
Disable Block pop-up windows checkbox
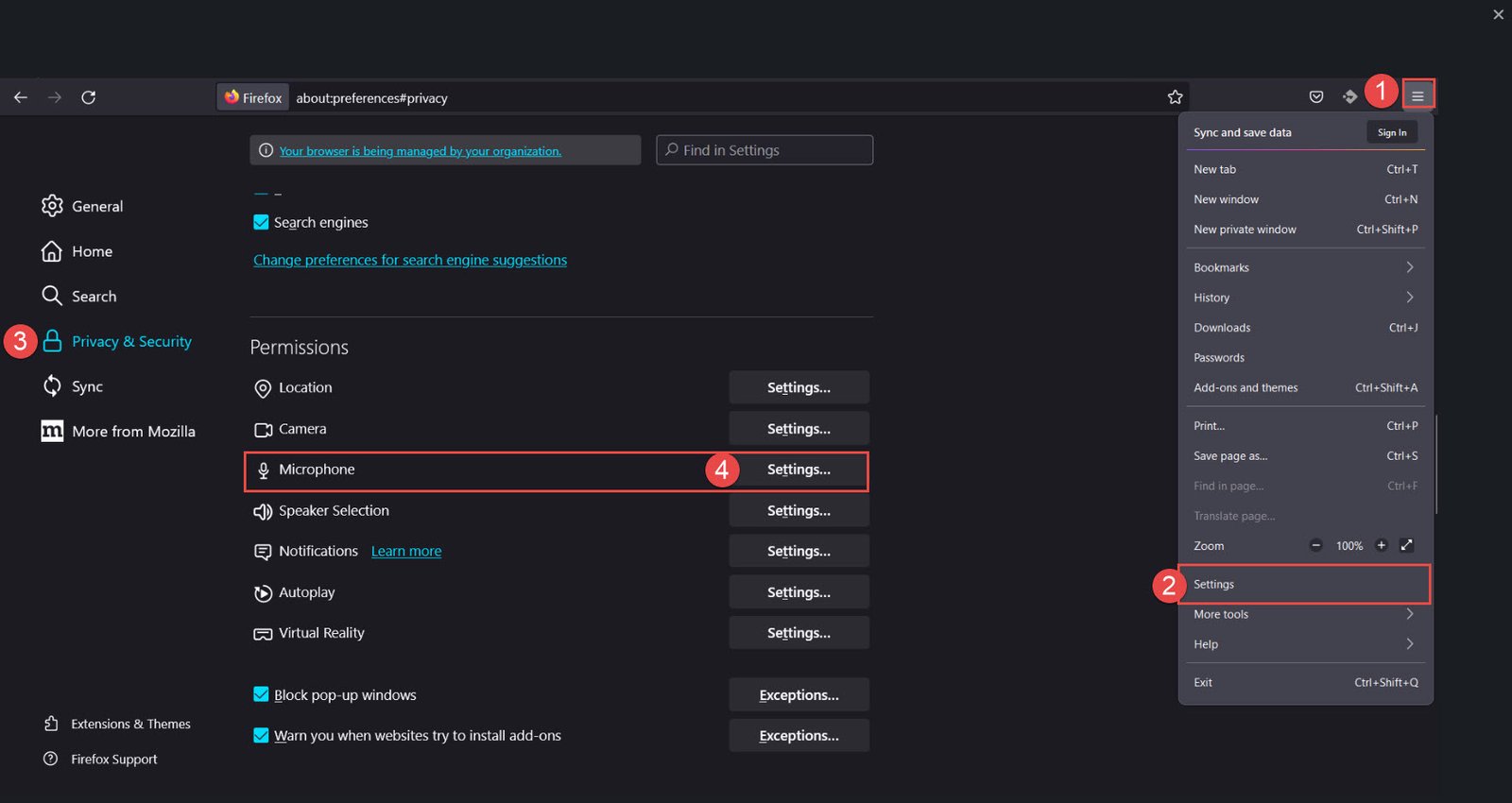[x=261, y=694]
